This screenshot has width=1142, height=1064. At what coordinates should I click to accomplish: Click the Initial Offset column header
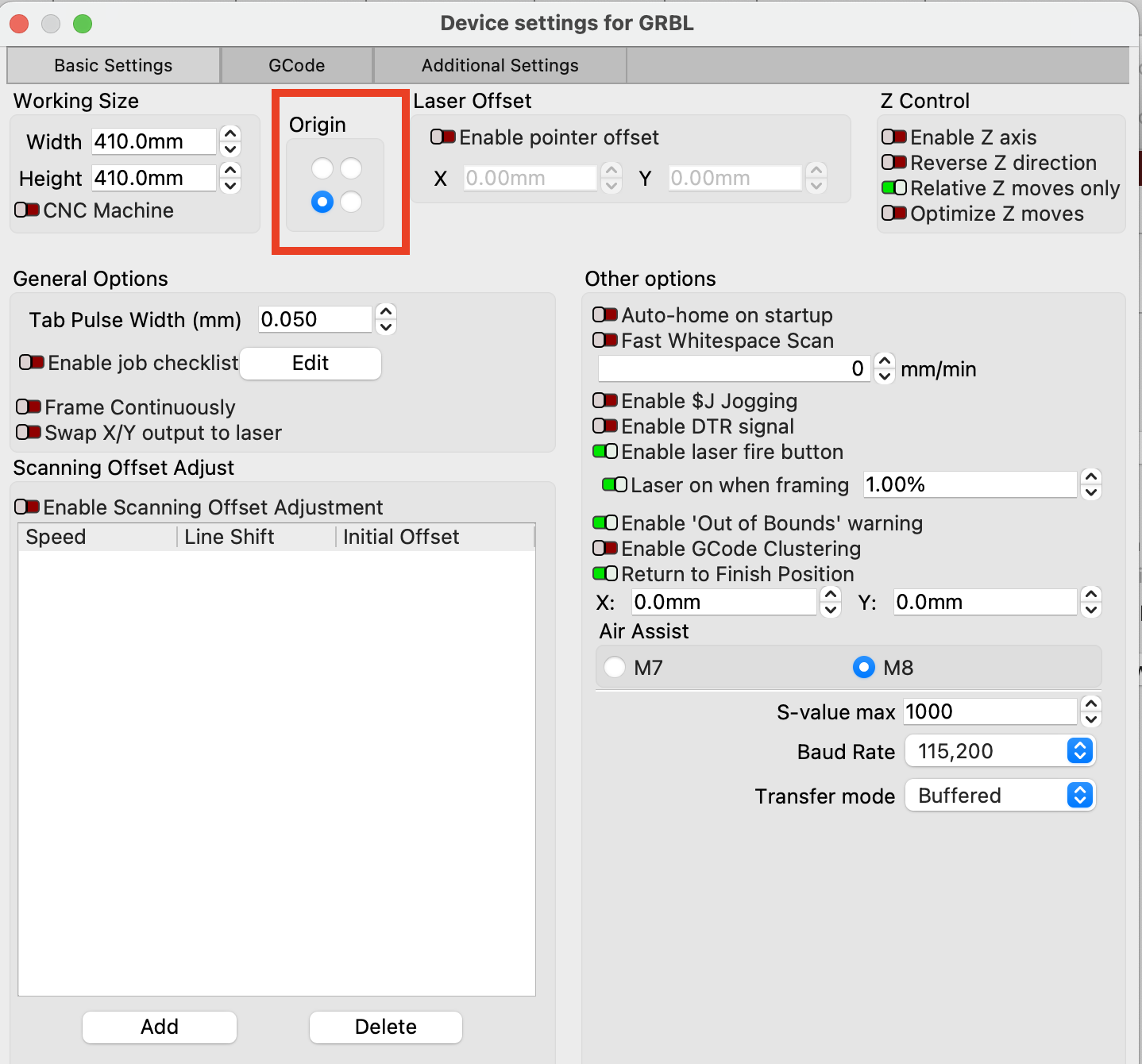[435, 538]
